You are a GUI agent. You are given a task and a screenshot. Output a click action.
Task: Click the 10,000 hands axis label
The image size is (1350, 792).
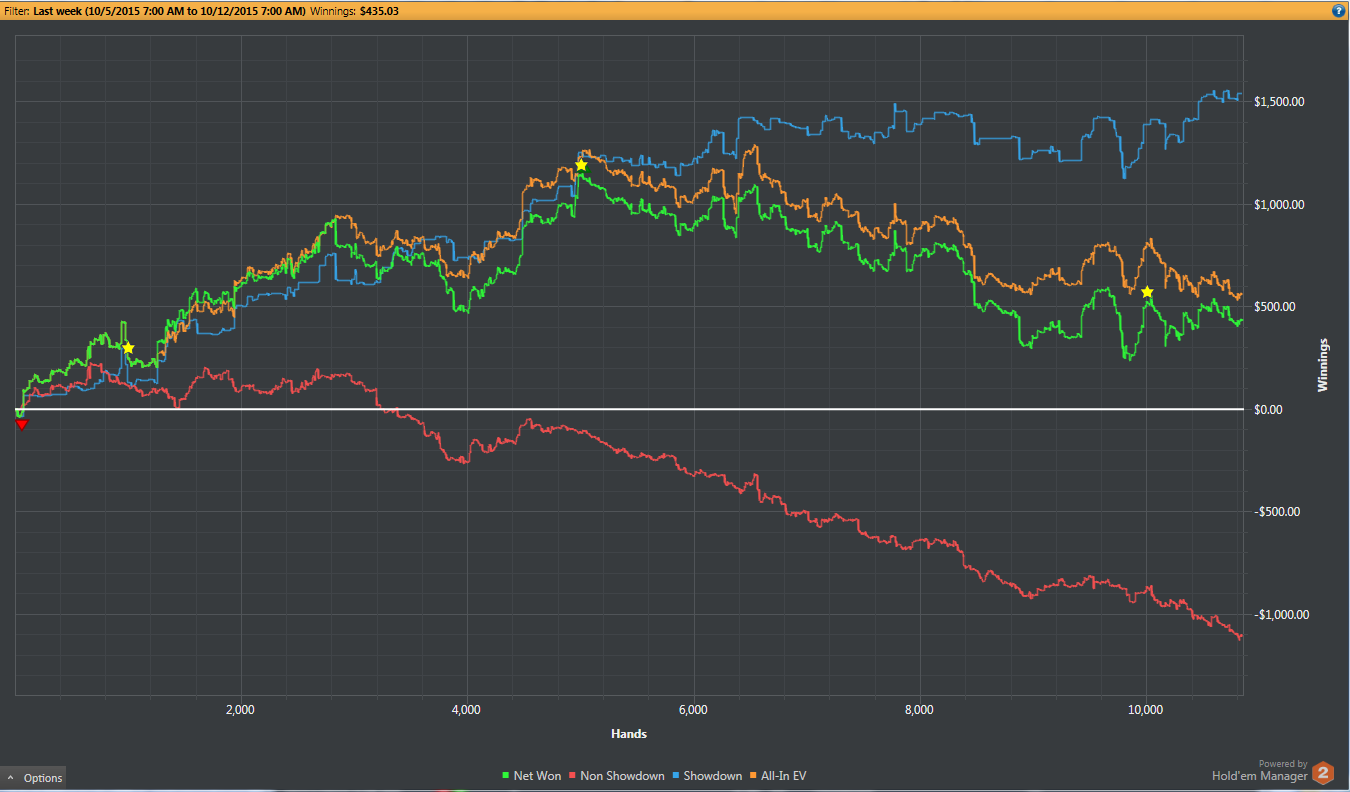tap(1145, 710)
